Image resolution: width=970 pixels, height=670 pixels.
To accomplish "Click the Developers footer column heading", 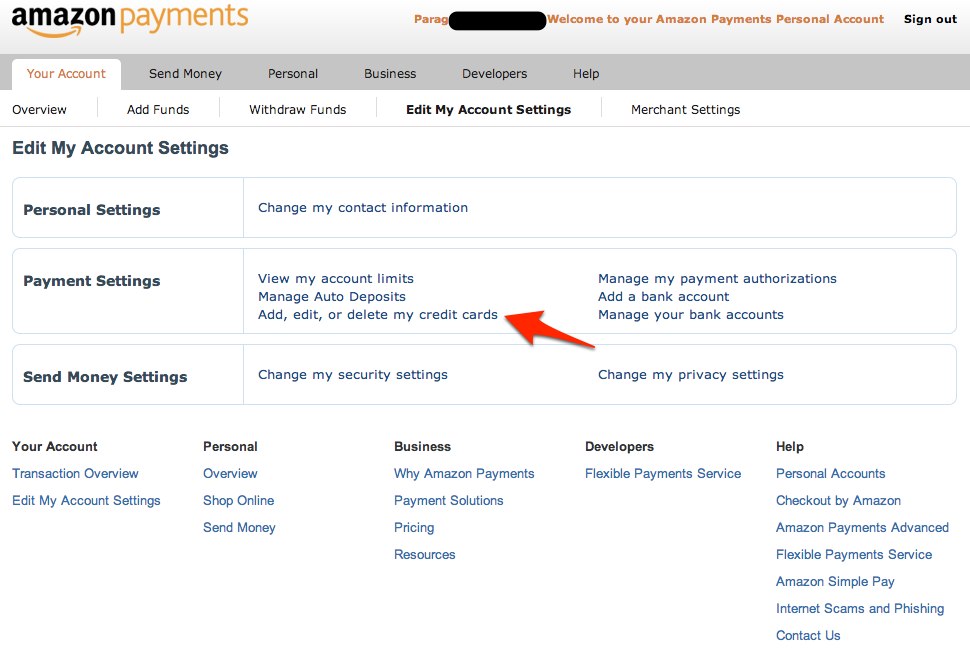I will tap(619, 447).
